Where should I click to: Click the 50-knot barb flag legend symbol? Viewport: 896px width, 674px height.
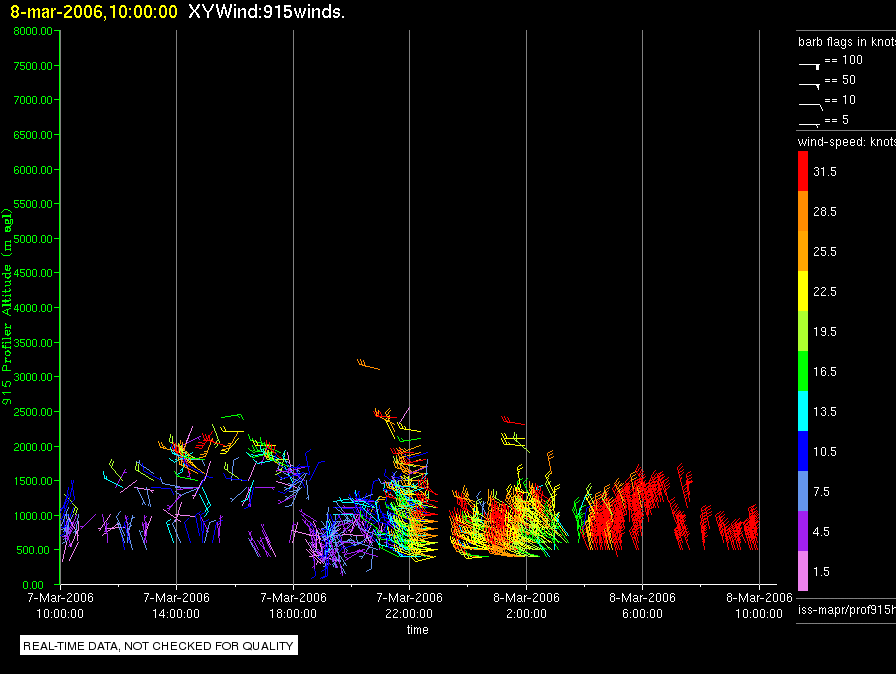pyautogui.click(x=810, y=86)
